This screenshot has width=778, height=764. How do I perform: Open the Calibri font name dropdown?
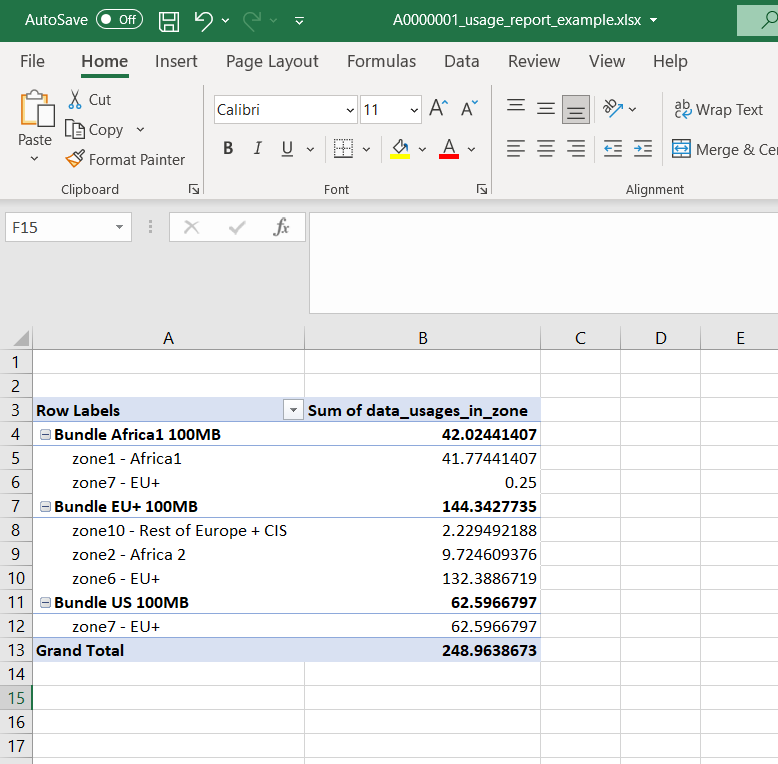click(350, 110)
